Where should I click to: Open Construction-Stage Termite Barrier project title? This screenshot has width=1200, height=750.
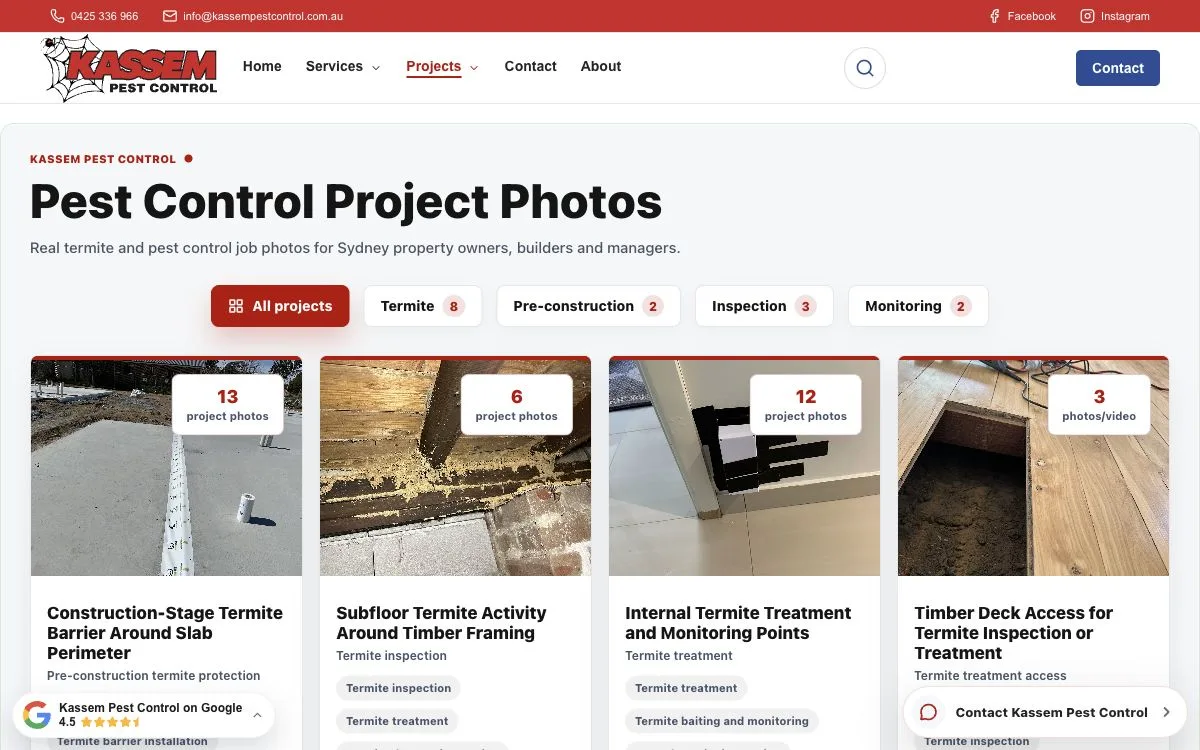tap(165, 633)
